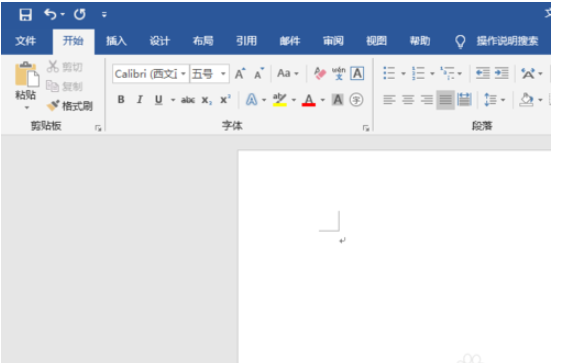Click the Decrease Indent icon
Screen dimensions: 575x363
(x=483, y=73)
